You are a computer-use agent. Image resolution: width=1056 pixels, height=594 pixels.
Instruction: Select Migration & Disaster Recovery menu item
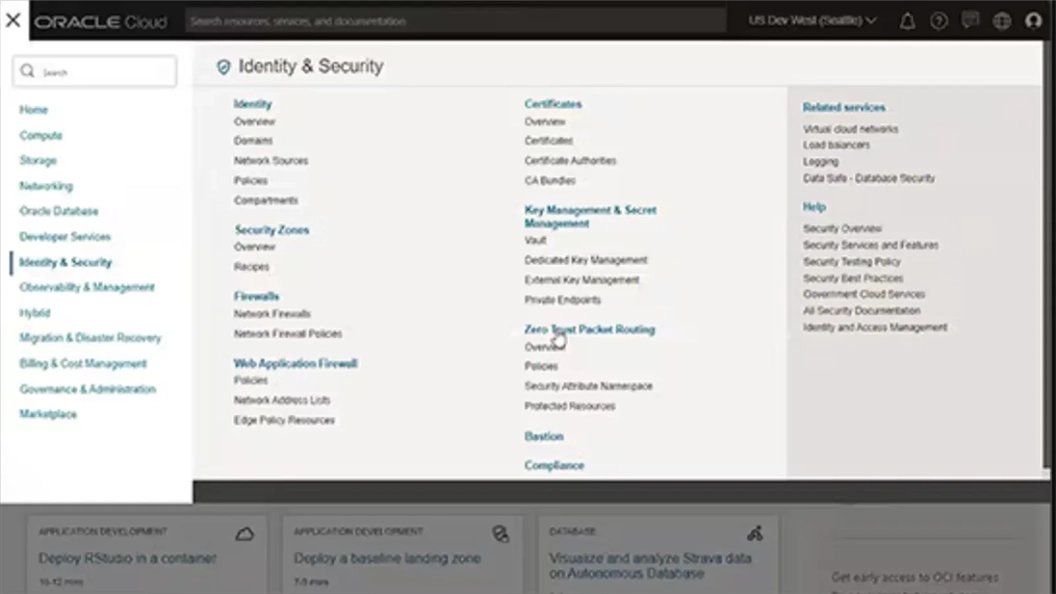(x=90, y=337)
